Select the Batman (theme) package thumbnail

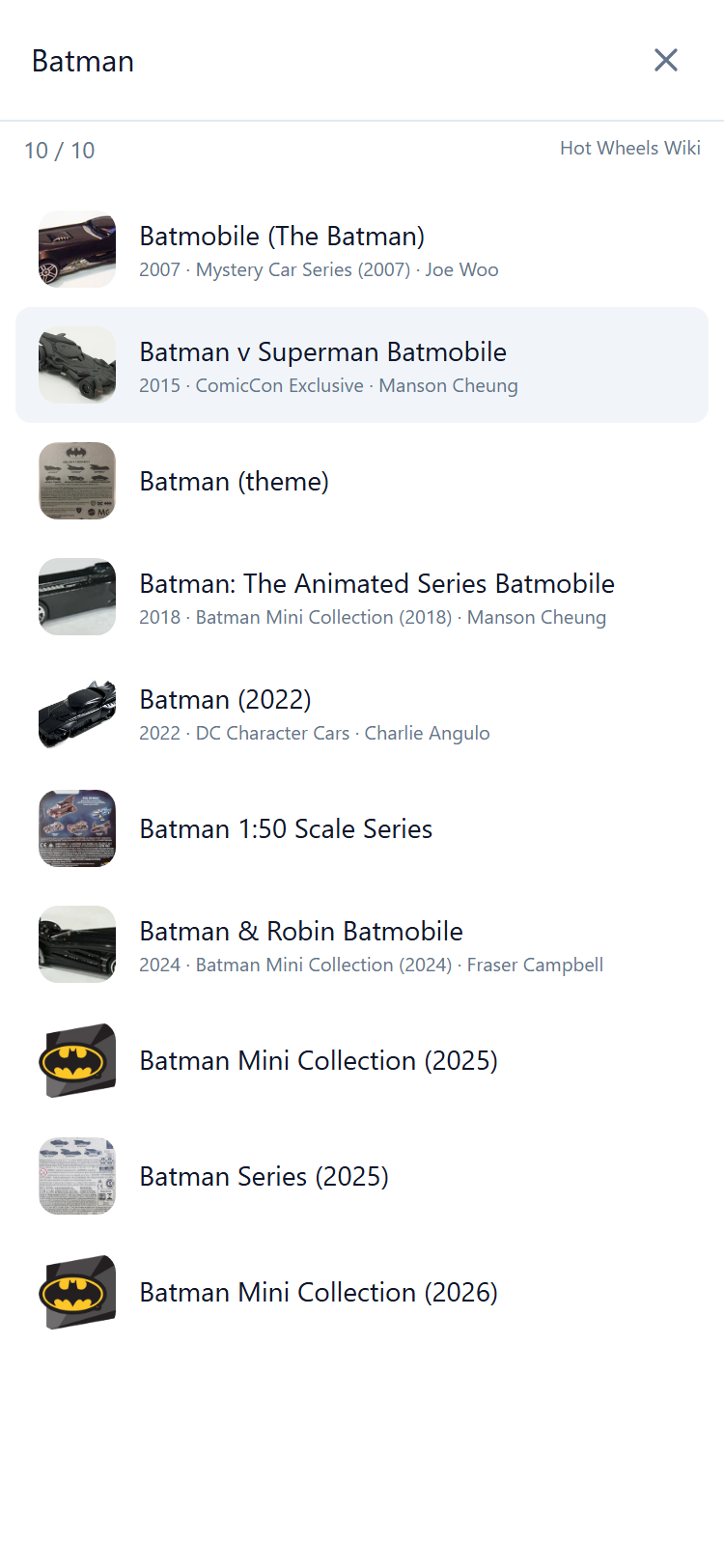[77, 481]
